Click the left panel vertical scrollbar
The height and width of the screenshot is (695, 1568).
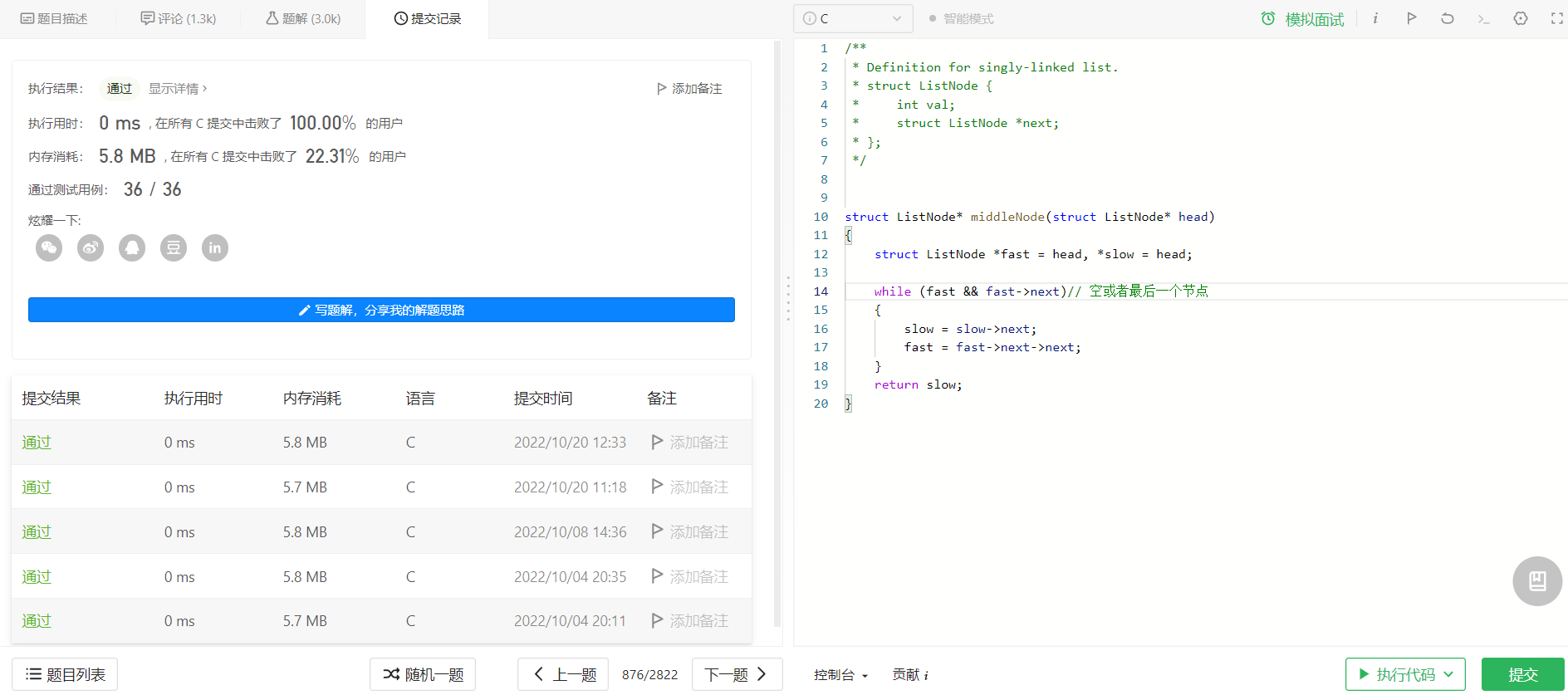(x=777, y=332)
